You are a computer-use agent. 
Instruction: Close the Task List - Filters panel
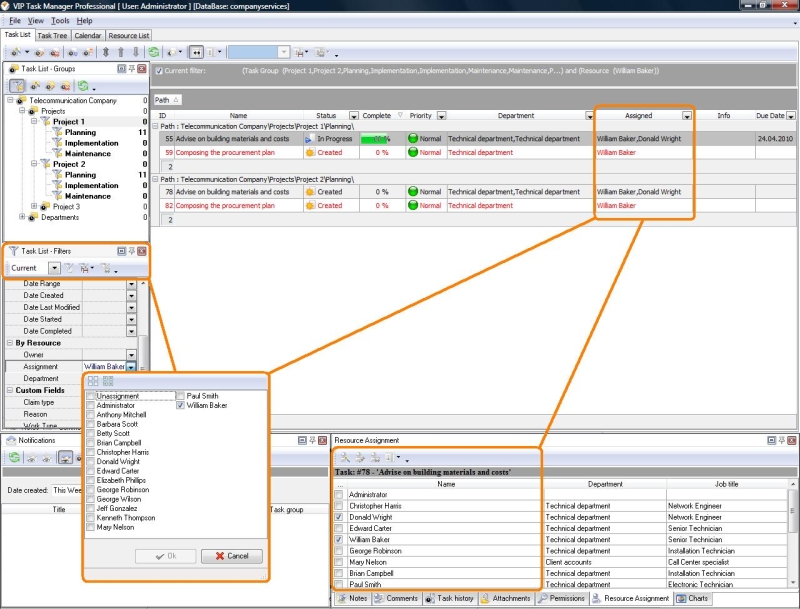(142, 251)
